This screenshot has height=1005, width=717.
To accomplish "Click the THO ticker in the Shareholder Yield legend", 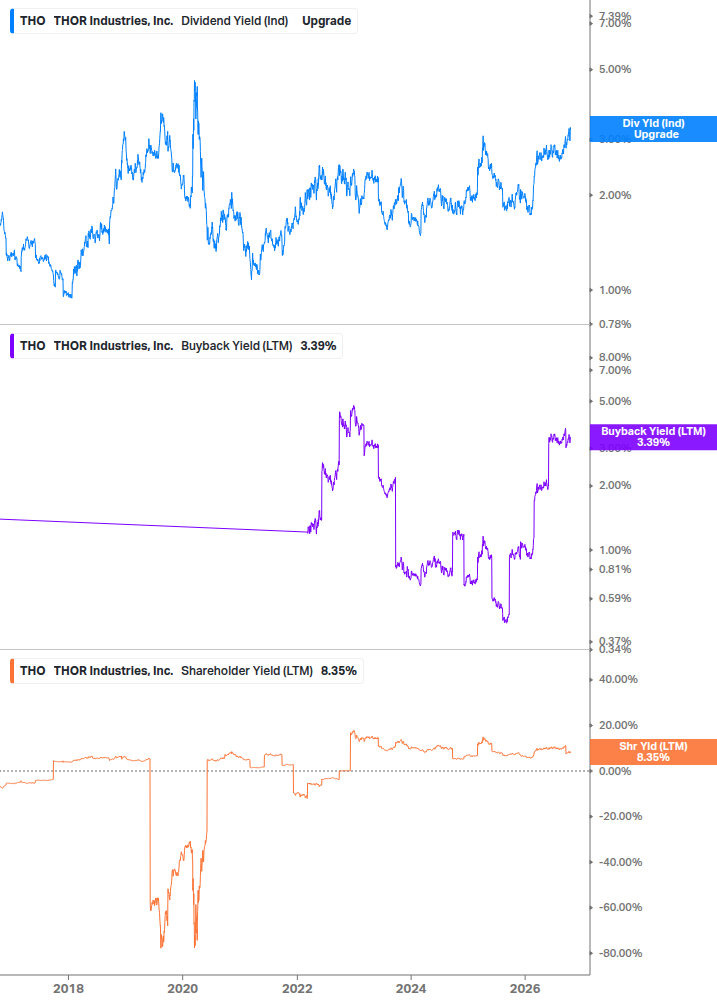I will [x=33, y=670].
